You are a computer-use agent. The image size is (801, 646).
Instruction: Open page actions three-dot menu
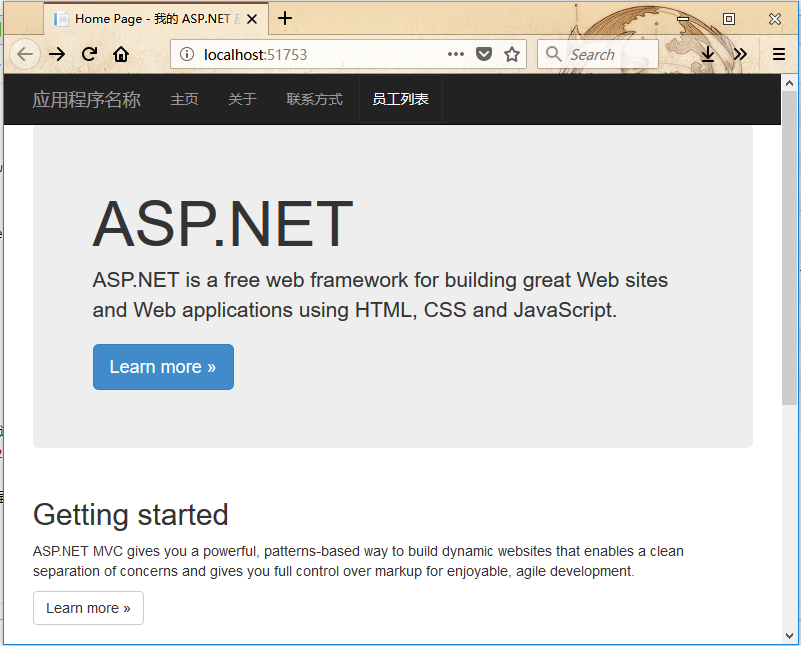coord(456,54)
